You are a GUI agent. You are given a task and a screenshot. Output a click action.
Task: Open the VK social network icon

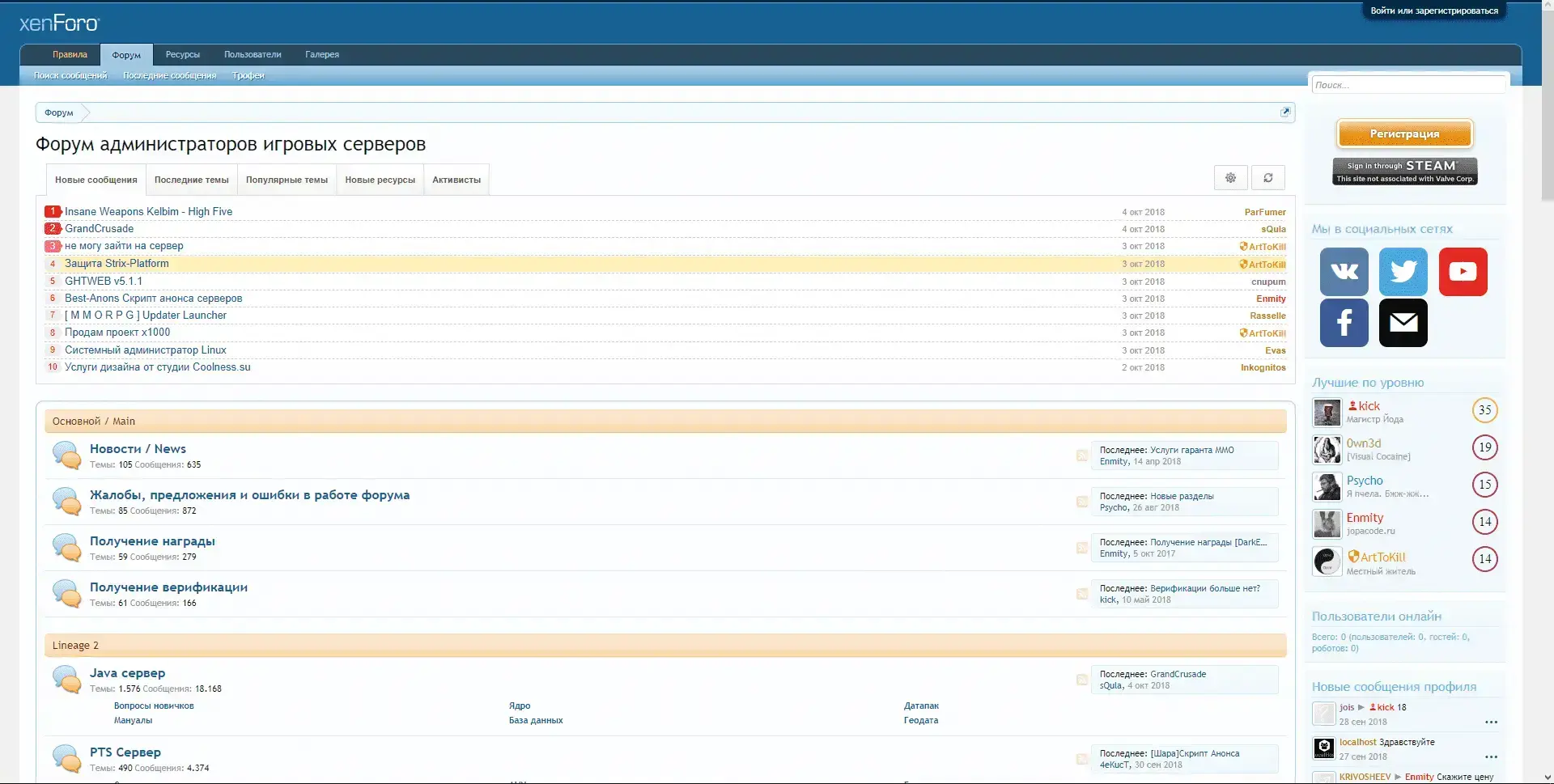click(1344, 271)
